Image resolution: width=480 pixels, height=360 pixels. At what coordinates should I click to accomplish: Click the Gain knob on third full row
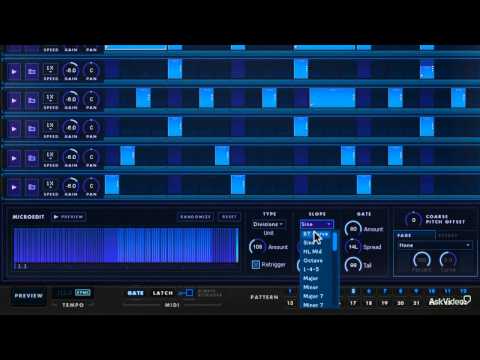[71, 128]
